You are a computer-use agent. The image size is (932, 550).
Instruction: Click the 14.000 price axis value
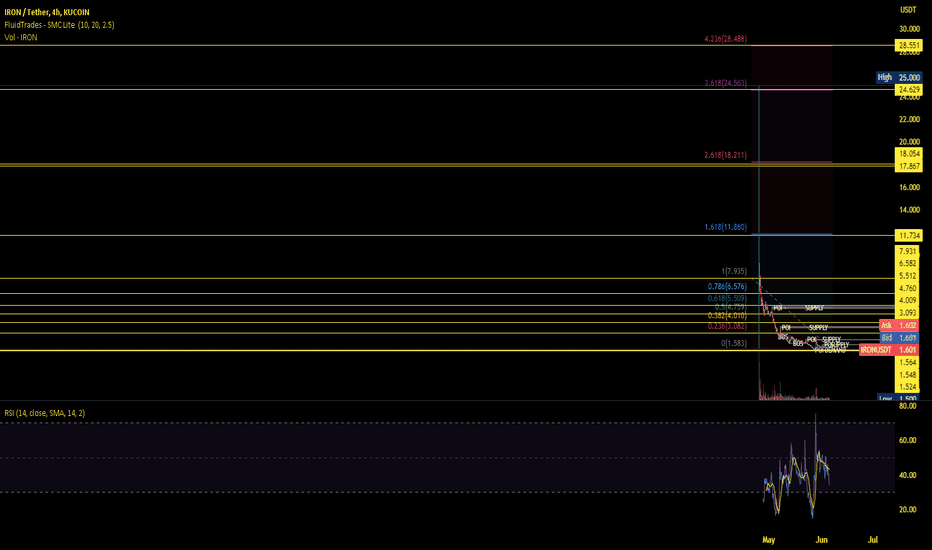pyautogui.click(x=909, y=210)
